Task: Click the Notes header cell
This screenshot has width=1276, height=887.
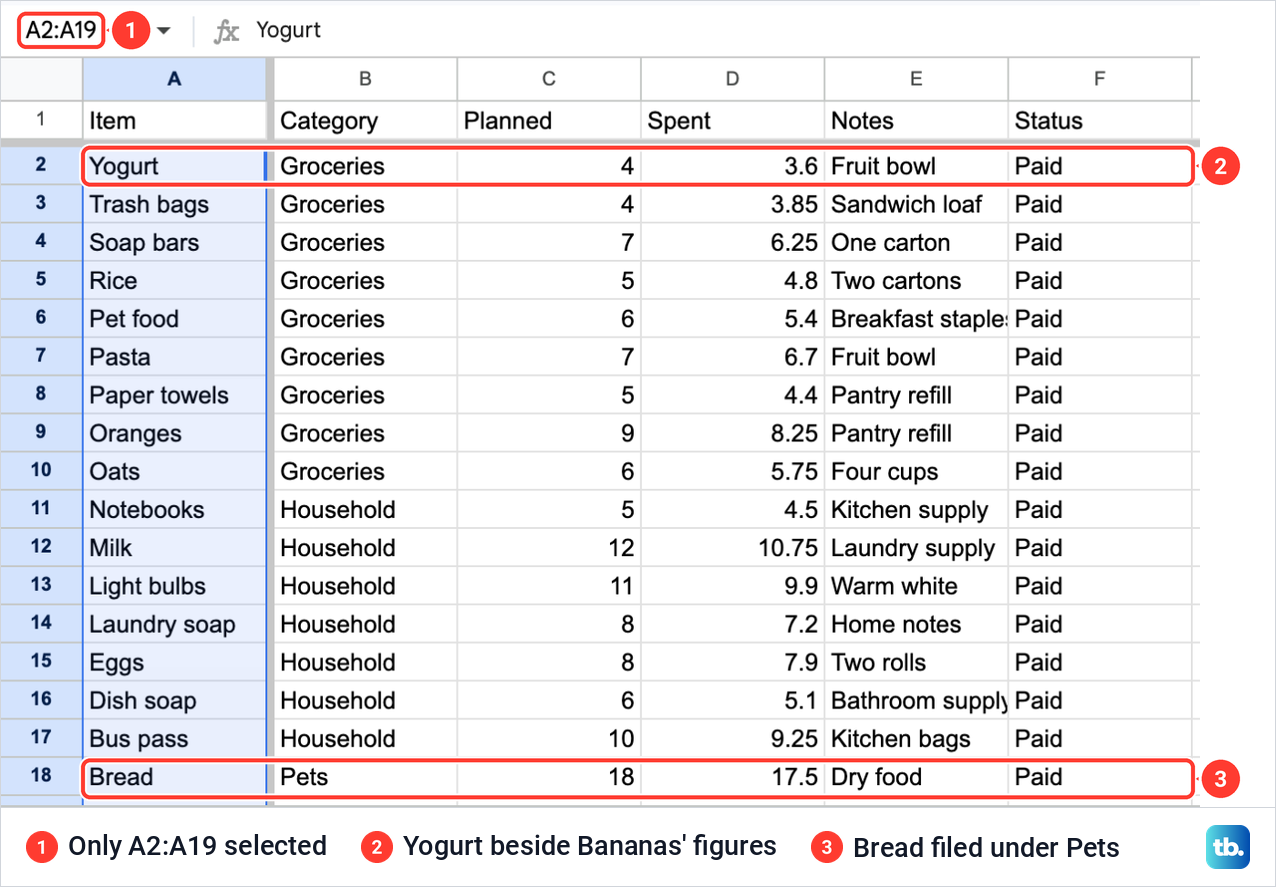Action: [x=916, y=120]
